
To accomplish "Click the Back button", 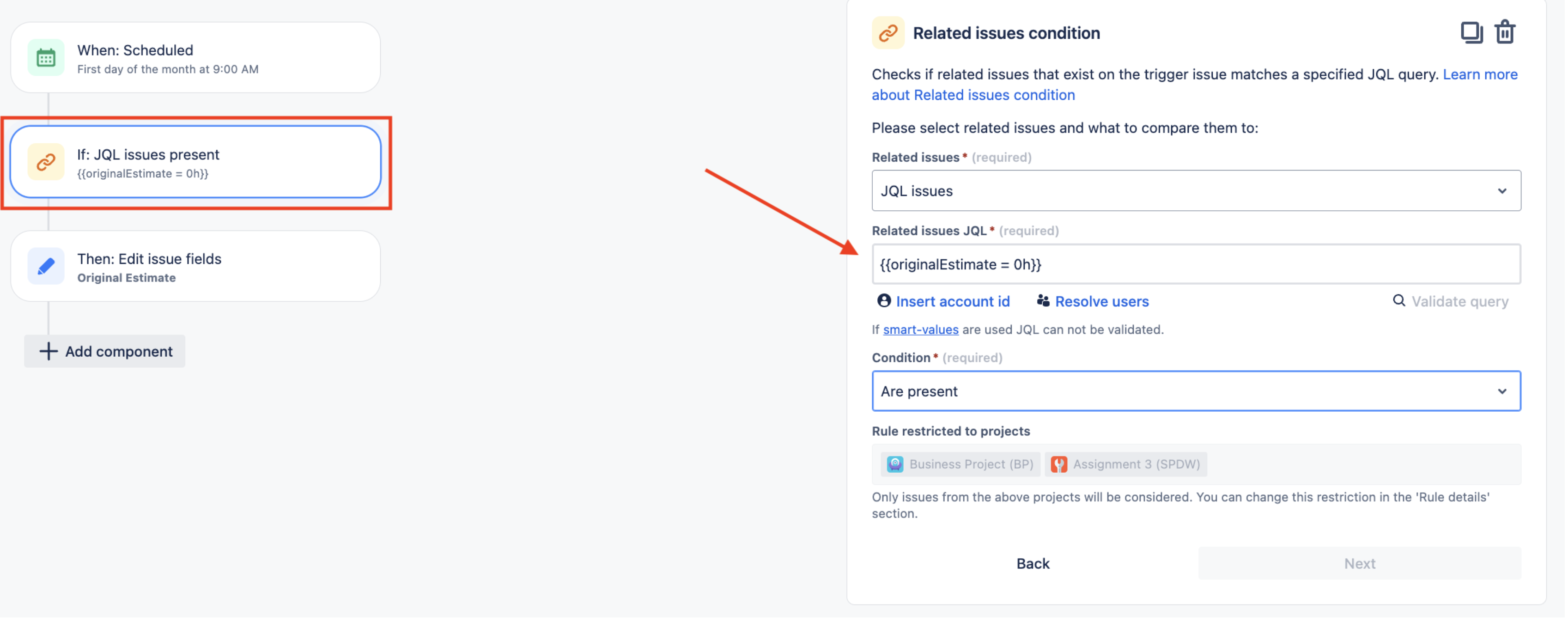I will pos(1033,562).
